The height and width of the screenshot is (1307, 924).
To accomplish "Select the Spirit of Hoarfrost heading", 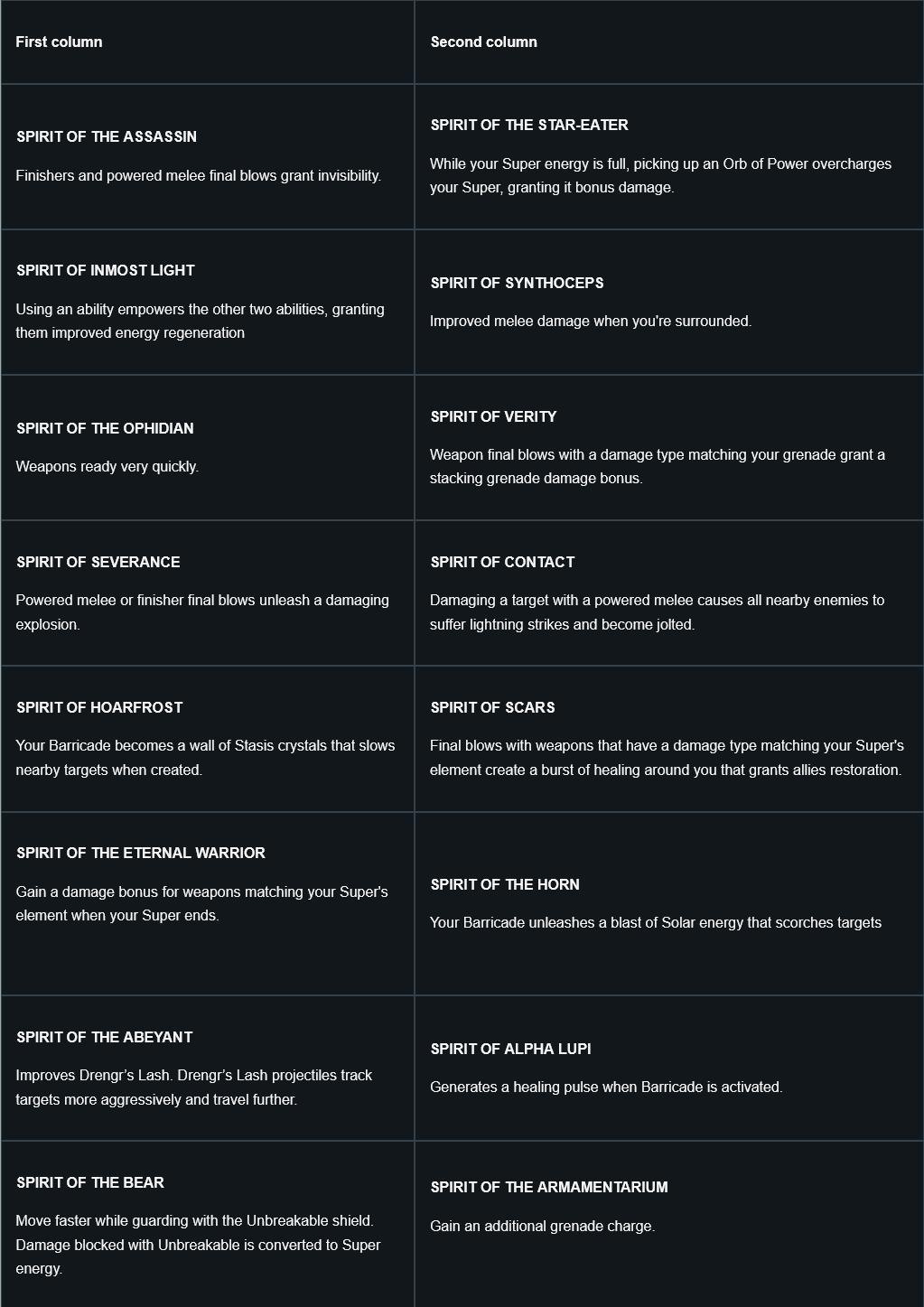I will point(99,707).
